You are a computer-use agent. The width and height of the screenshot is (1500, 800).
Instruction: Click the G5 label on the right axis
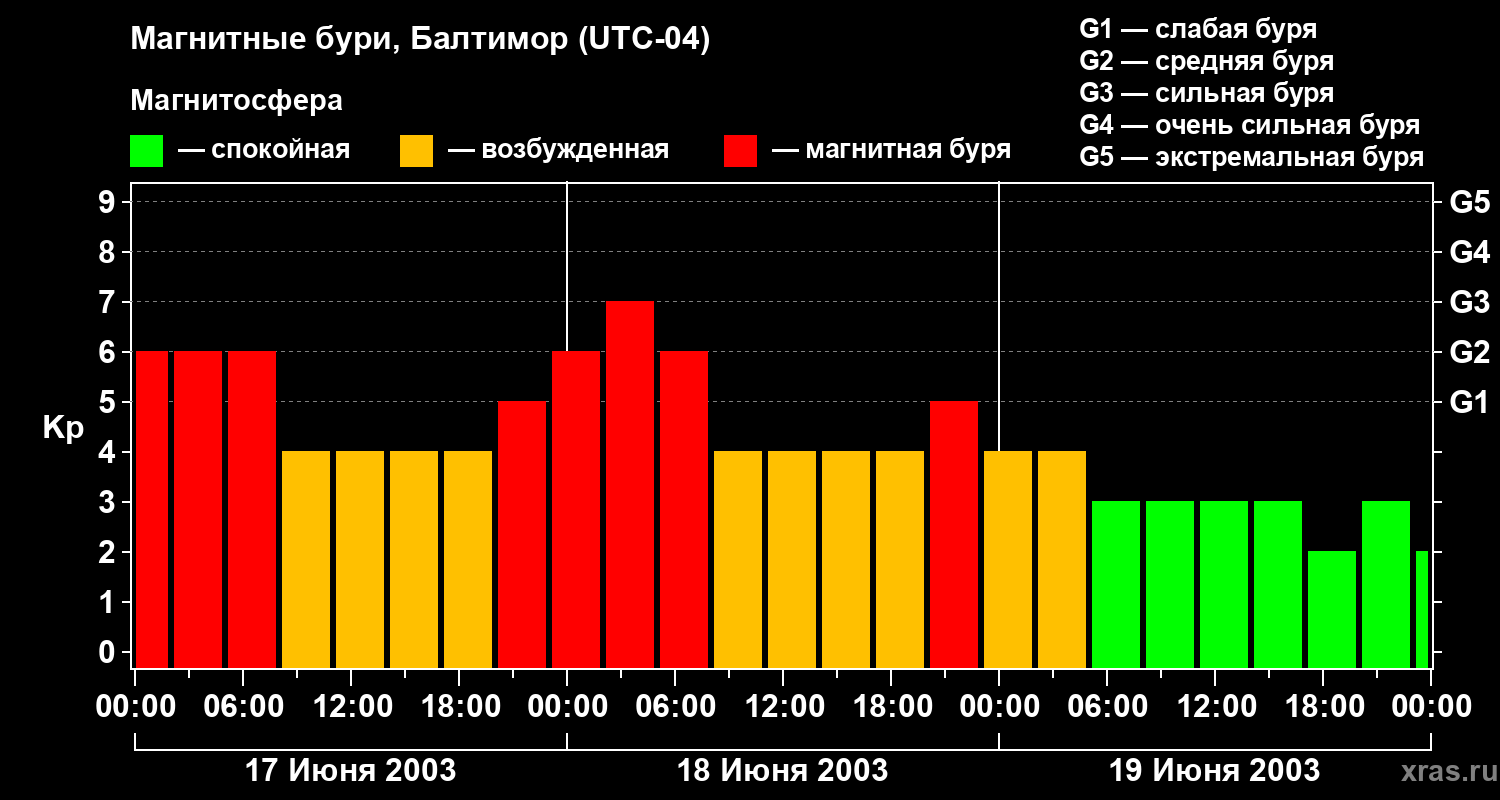point(1469,202)
